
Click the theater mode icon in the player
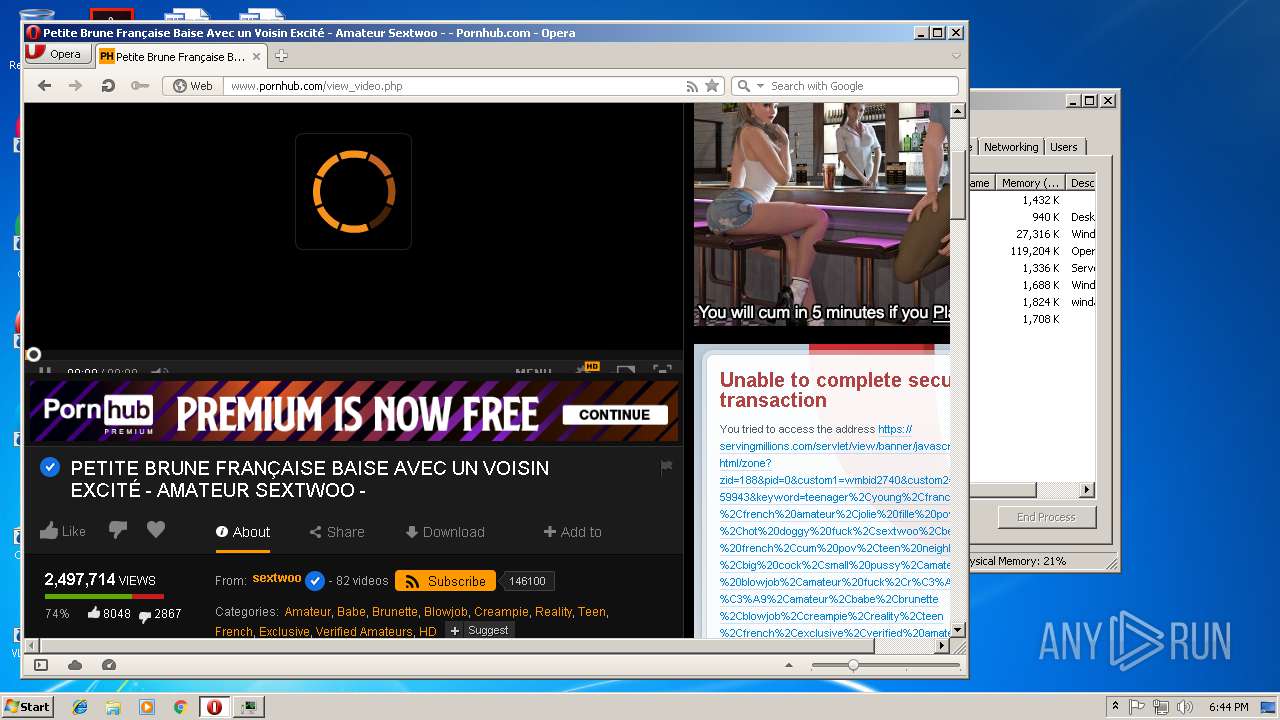pos(626,371)
